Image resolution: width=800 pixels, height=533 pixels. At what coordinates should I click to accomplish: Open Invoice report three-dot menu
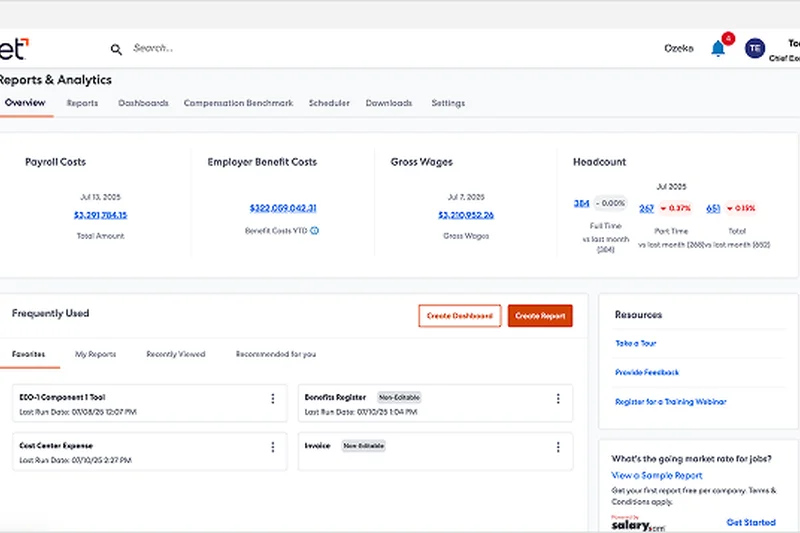[x=558, y=446]
